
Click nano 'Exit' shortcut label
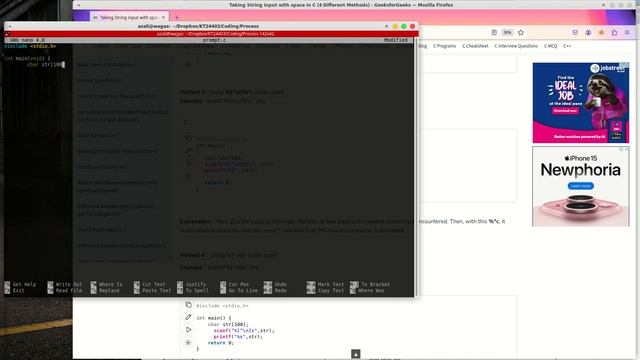click(18, 291)
